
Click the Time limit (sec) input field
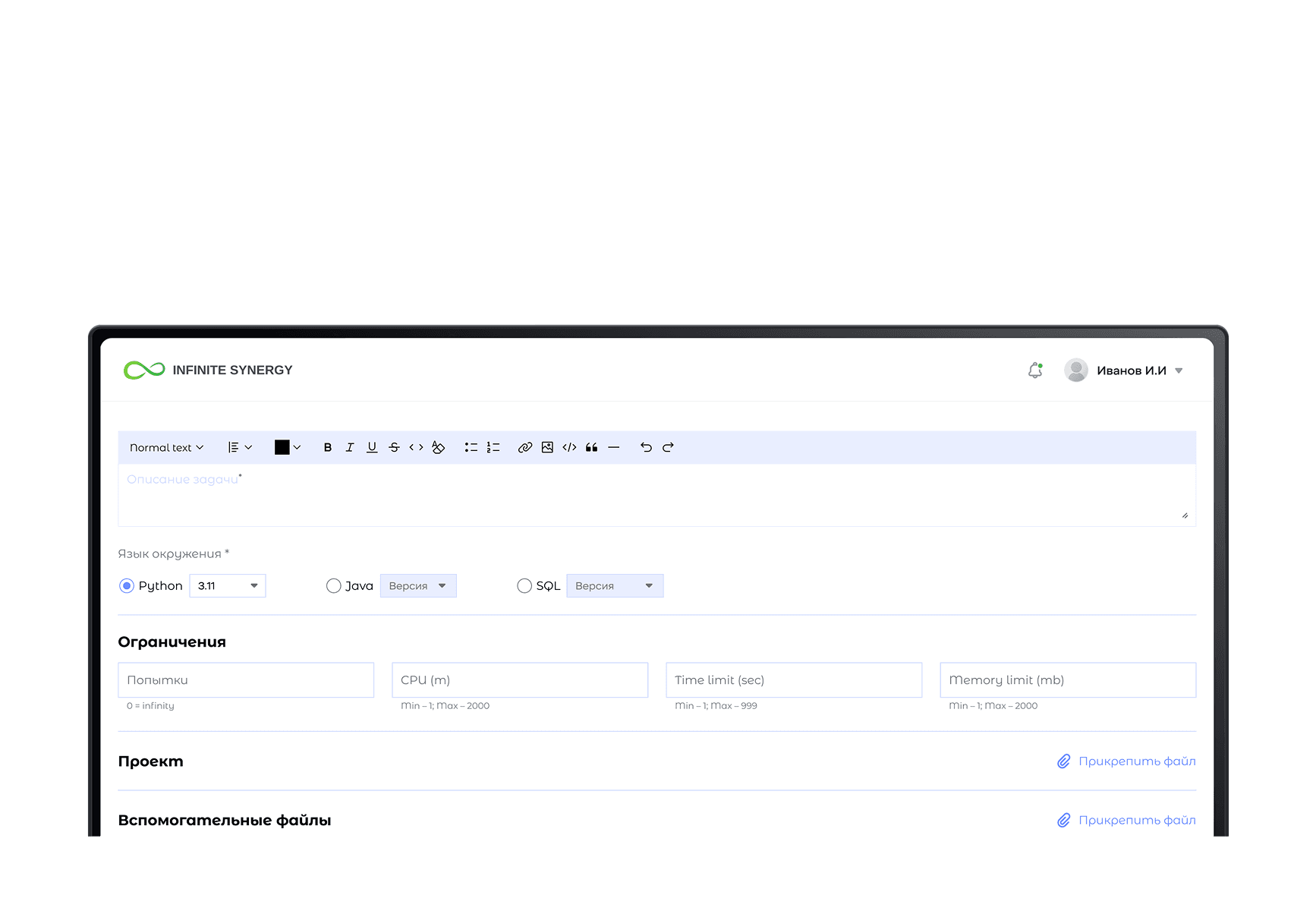pyautogui.click(x=794, y=680)
